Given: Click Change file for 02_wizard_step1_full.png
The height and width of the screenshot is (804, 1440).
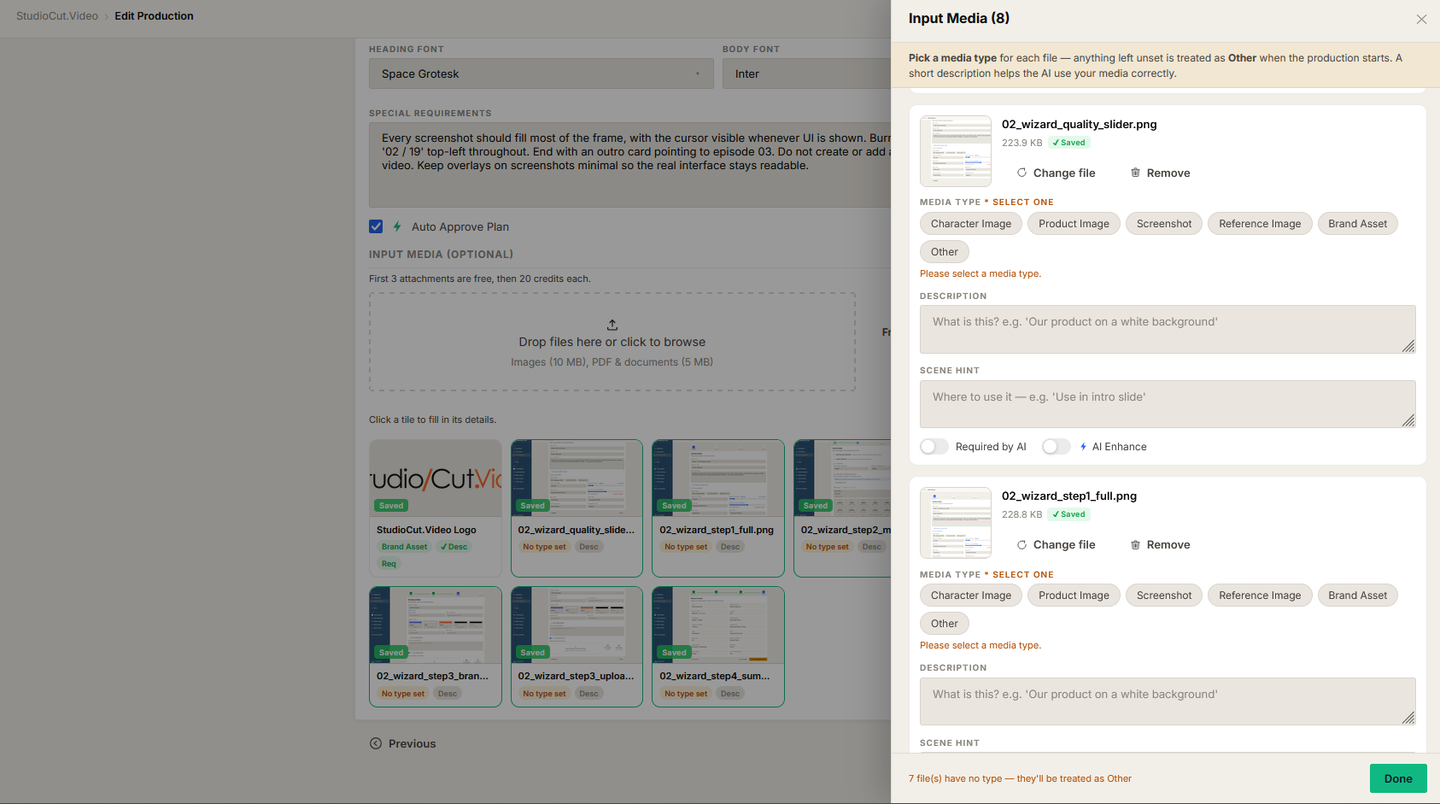Looking at the screenshot, I should tap(1056, 545).
